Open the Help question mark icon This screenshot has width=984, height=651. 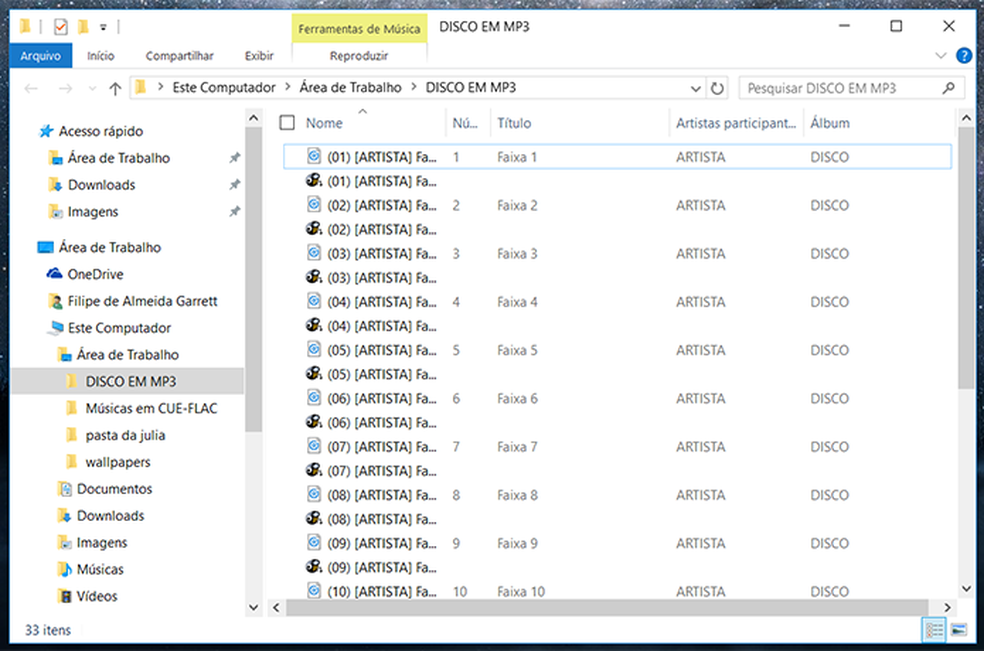point(964,55)
